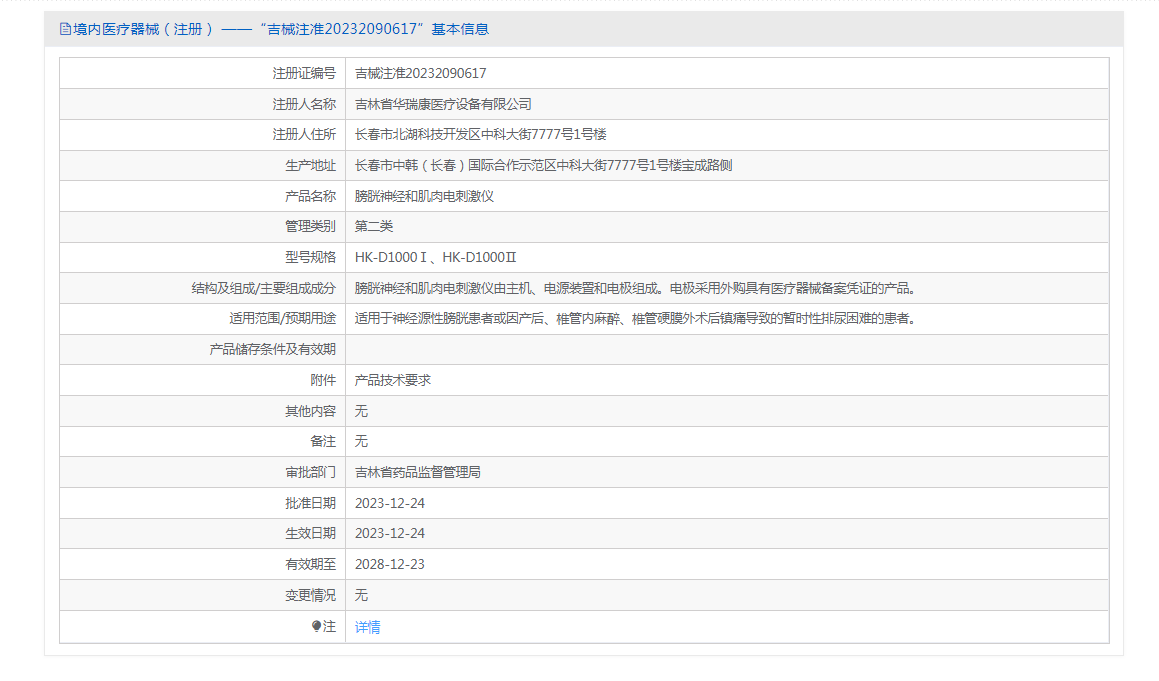
Task: Click the 附件 label
Action: [x=323, y=380]
